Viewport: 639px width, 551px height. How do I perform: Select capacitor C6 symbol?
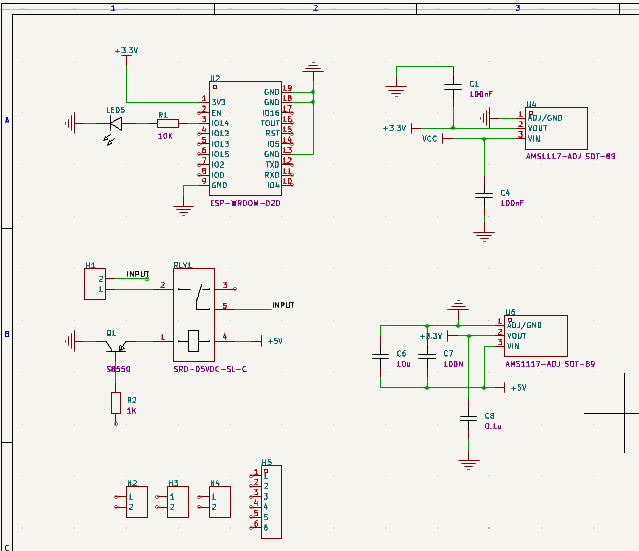pyautogui.click(x=381, y=357)
